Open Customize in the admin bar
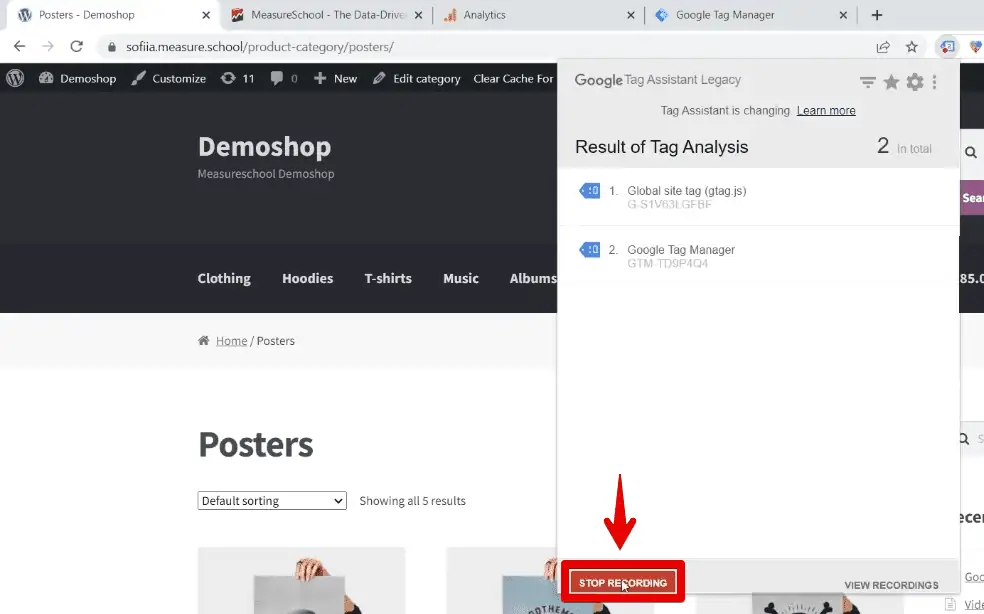984x614 pixels. [x=169, y=78]
